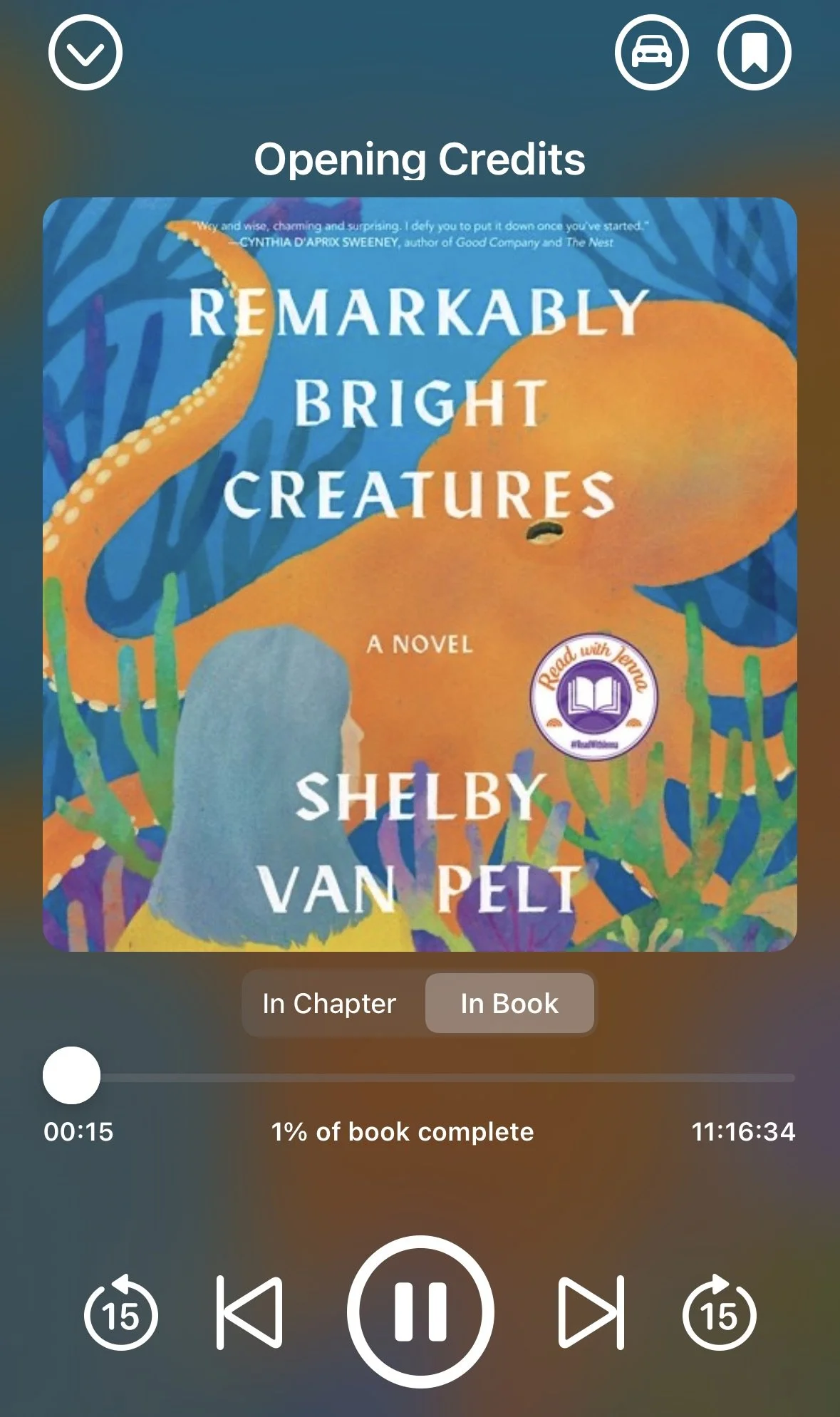Screen dimensions: 840x1417
Task: Skip forward 15 seconds
Action: point(720,1312)
